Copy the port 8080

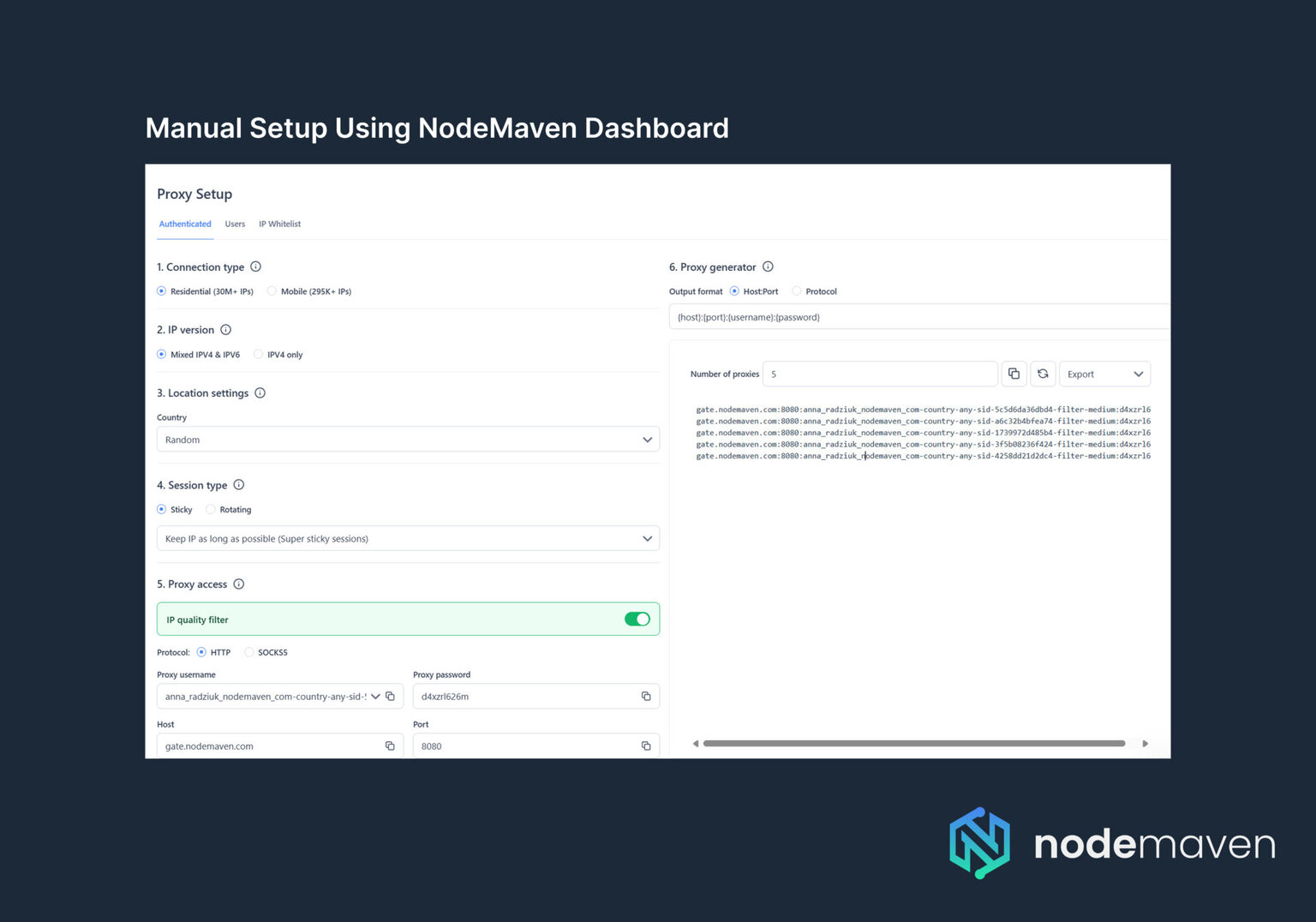(646, 745)
